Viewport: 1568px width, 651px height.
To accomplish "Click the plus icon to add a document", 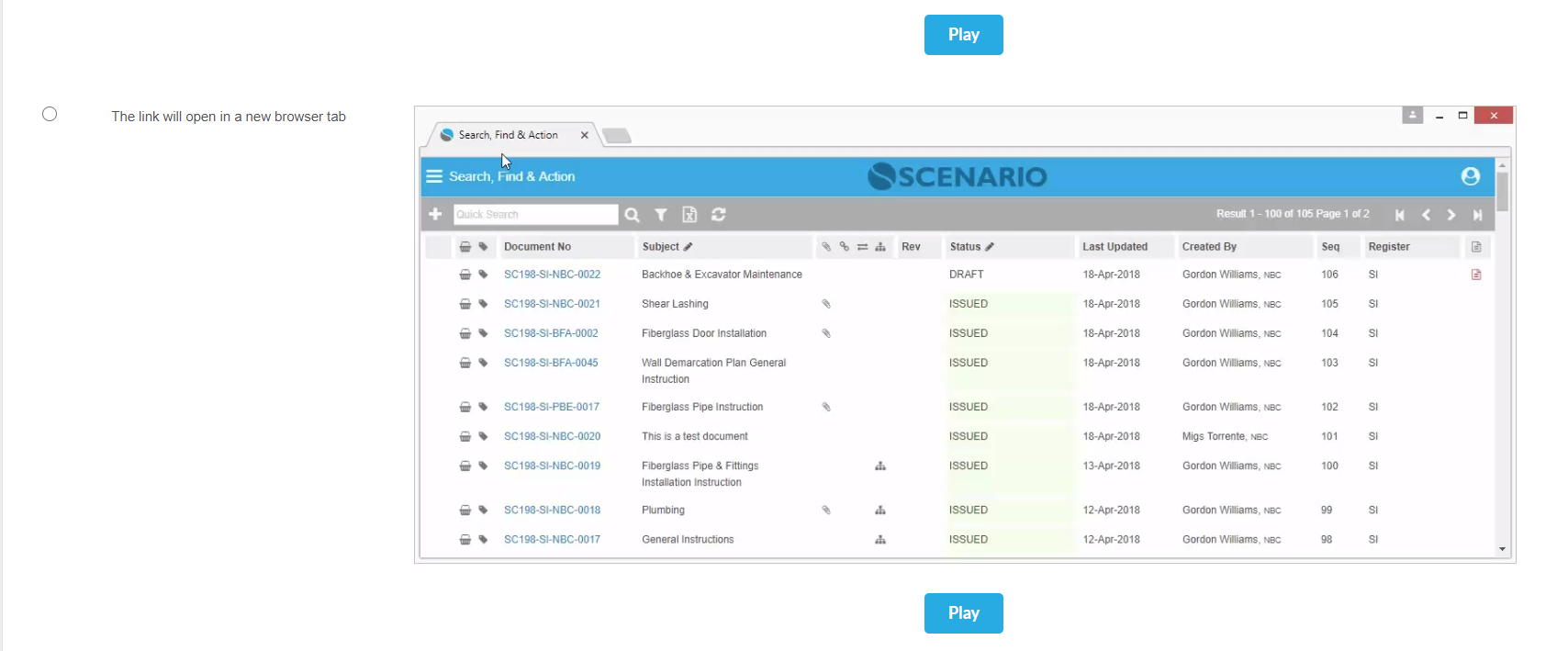I will tap(435, 214).
